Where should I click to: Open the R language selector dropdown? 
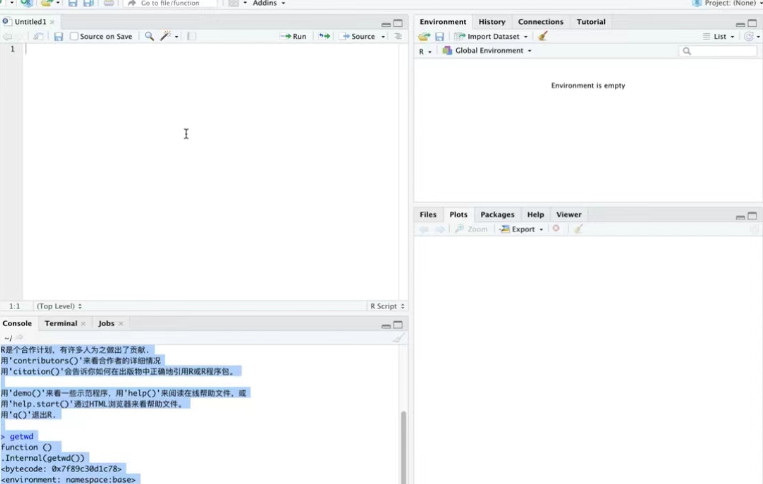pos(425,51)
